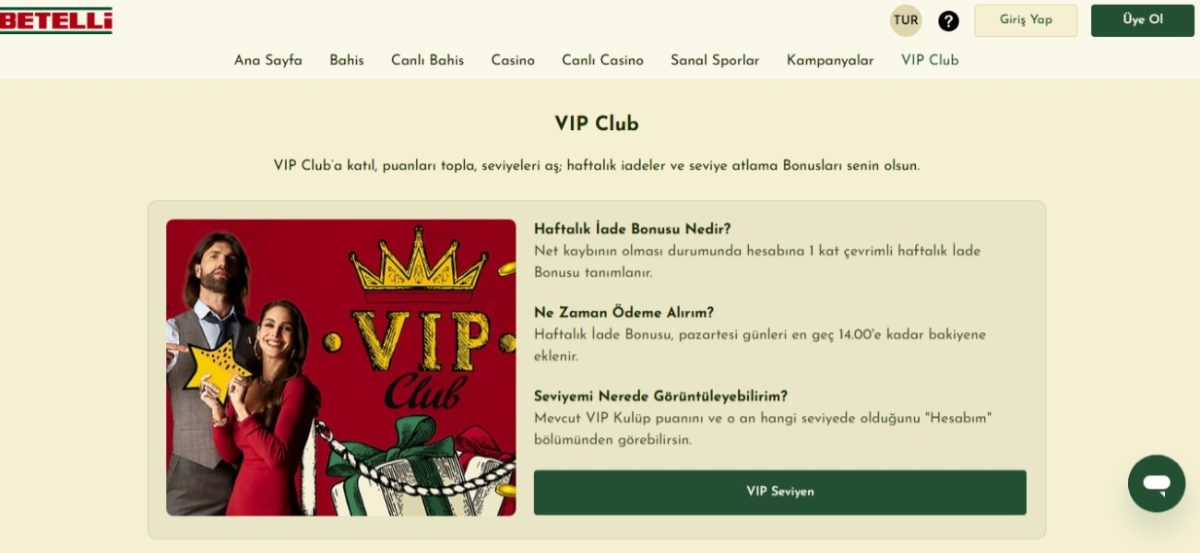Click the Giriş Yap button
The height and width of the screenshot is (553, 1200).
1026,20
